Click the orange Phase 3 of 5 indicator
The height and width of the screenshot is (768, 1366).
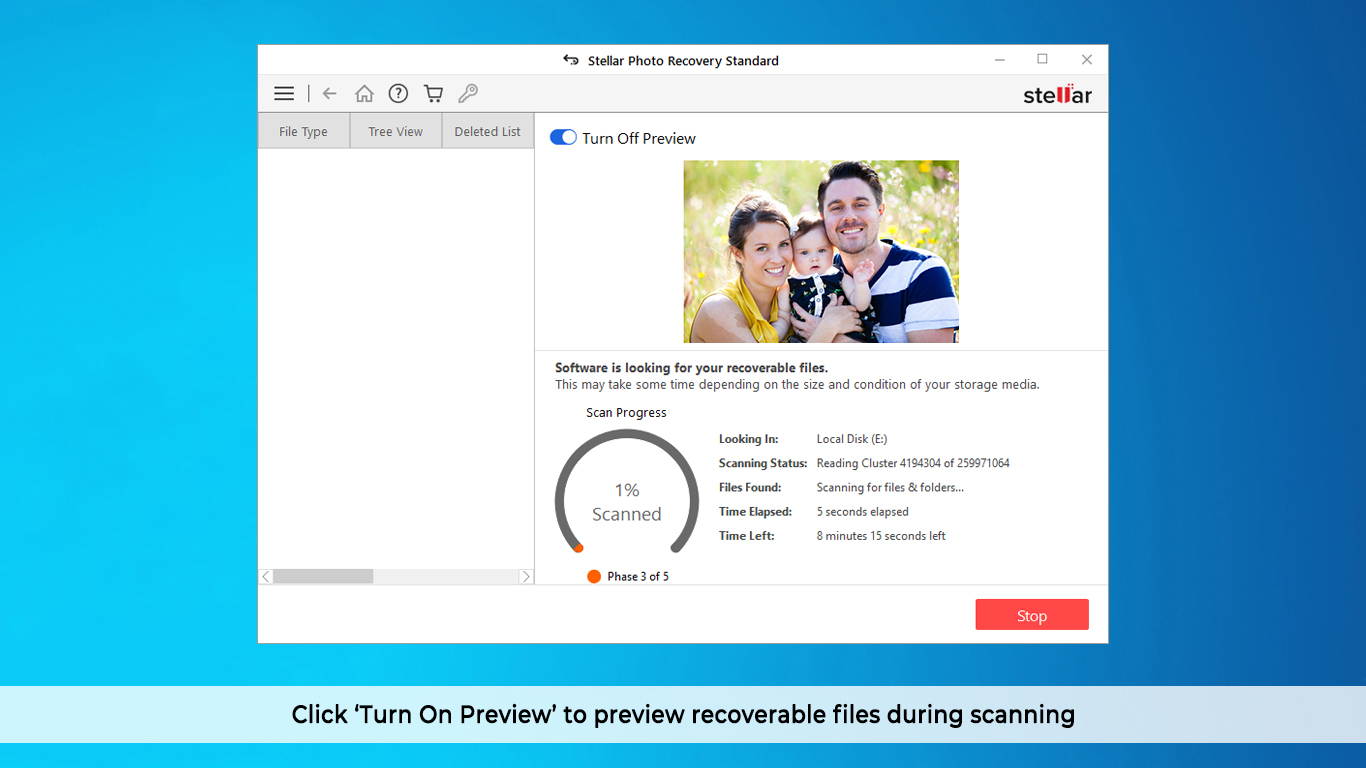pyautogui.click(x=594, y=576)
